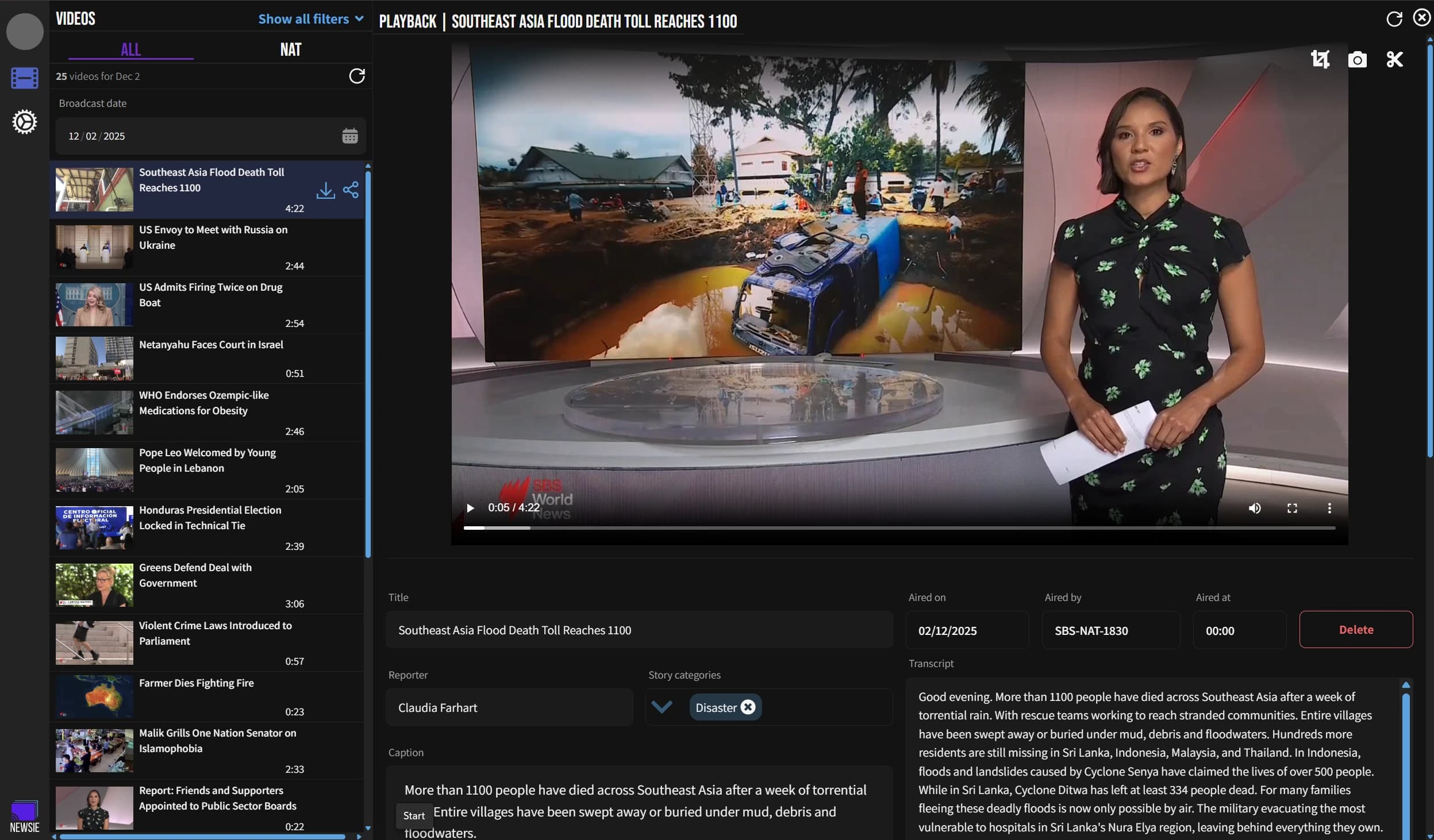The image size is (1434, 840).
Task: Select the scissors clip tool
Action: [x=1394, y=59]
